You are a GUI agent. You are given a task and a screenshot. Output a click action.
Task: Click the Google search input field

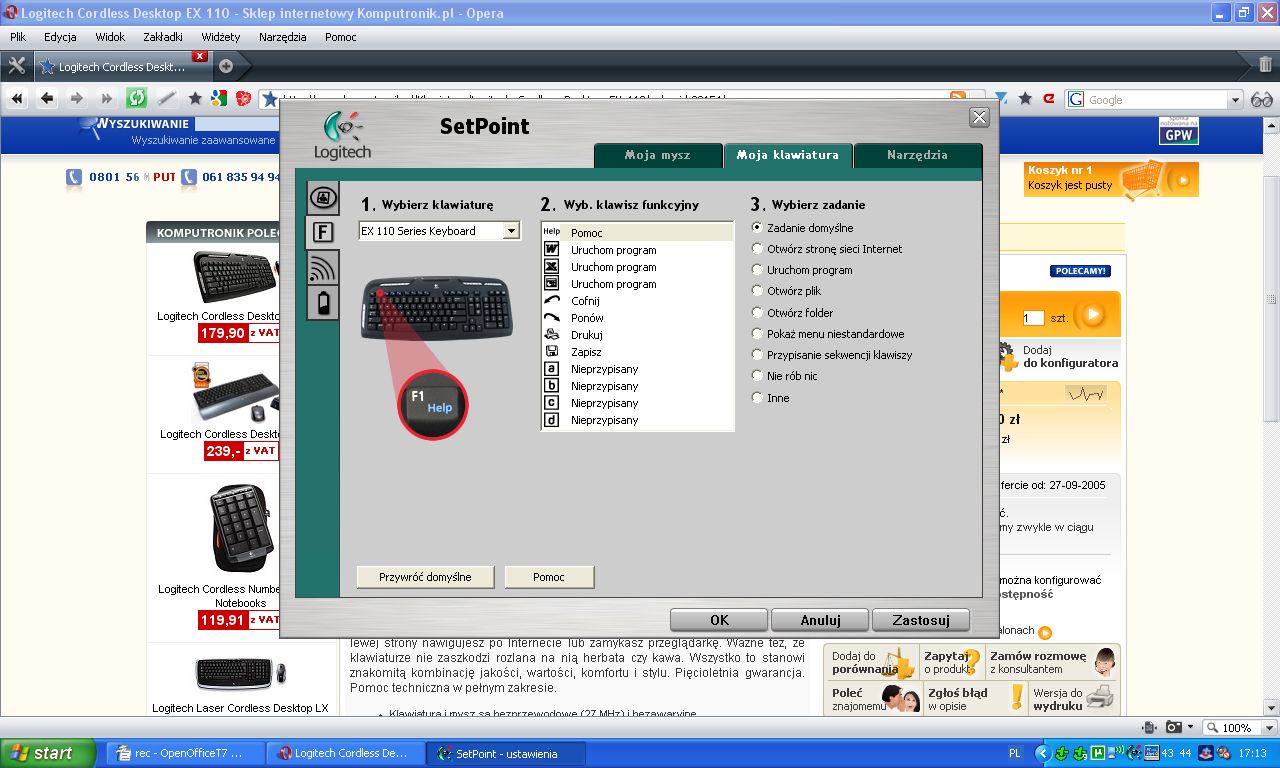click(1157, 100)
